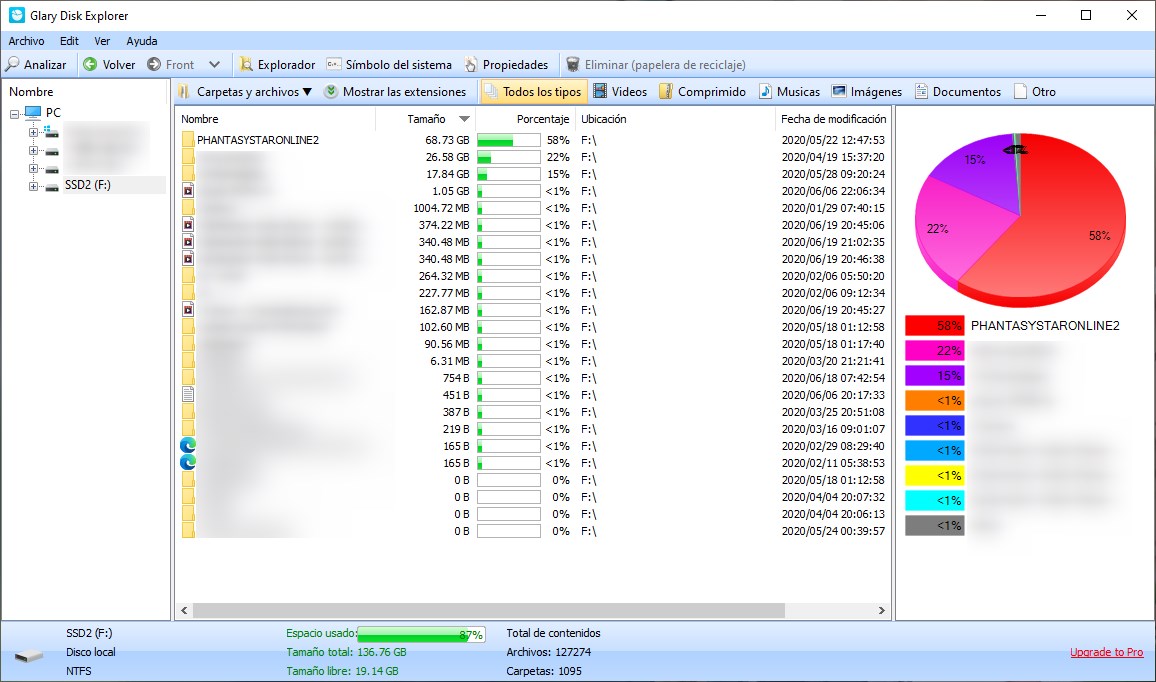
Task: Filter by Videos
Action: click(x=620, y=91)
